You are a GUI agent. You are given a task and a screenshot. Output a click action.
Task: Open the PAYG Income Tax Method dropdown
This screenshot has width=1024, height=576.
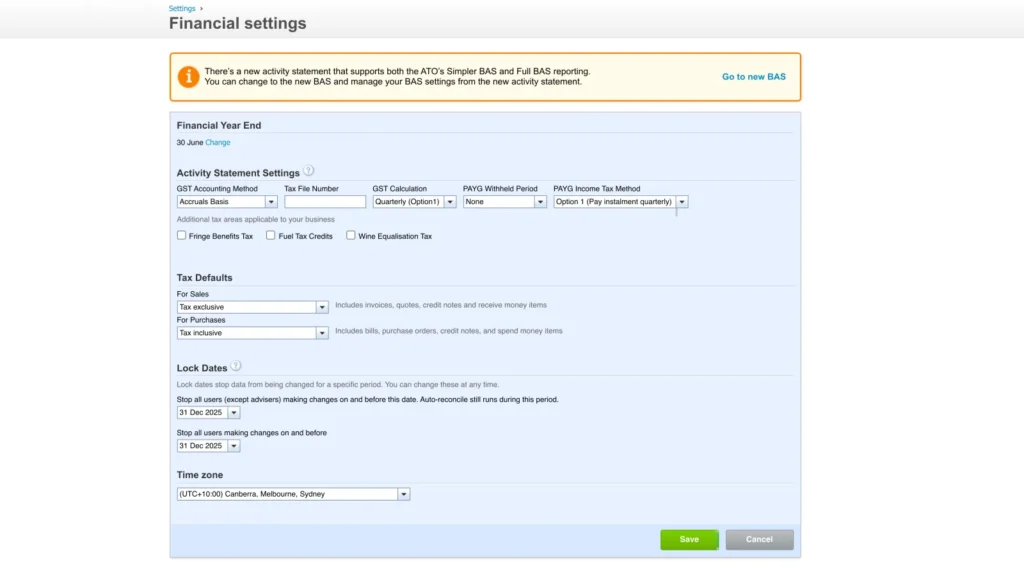click(x=681, y=201)
